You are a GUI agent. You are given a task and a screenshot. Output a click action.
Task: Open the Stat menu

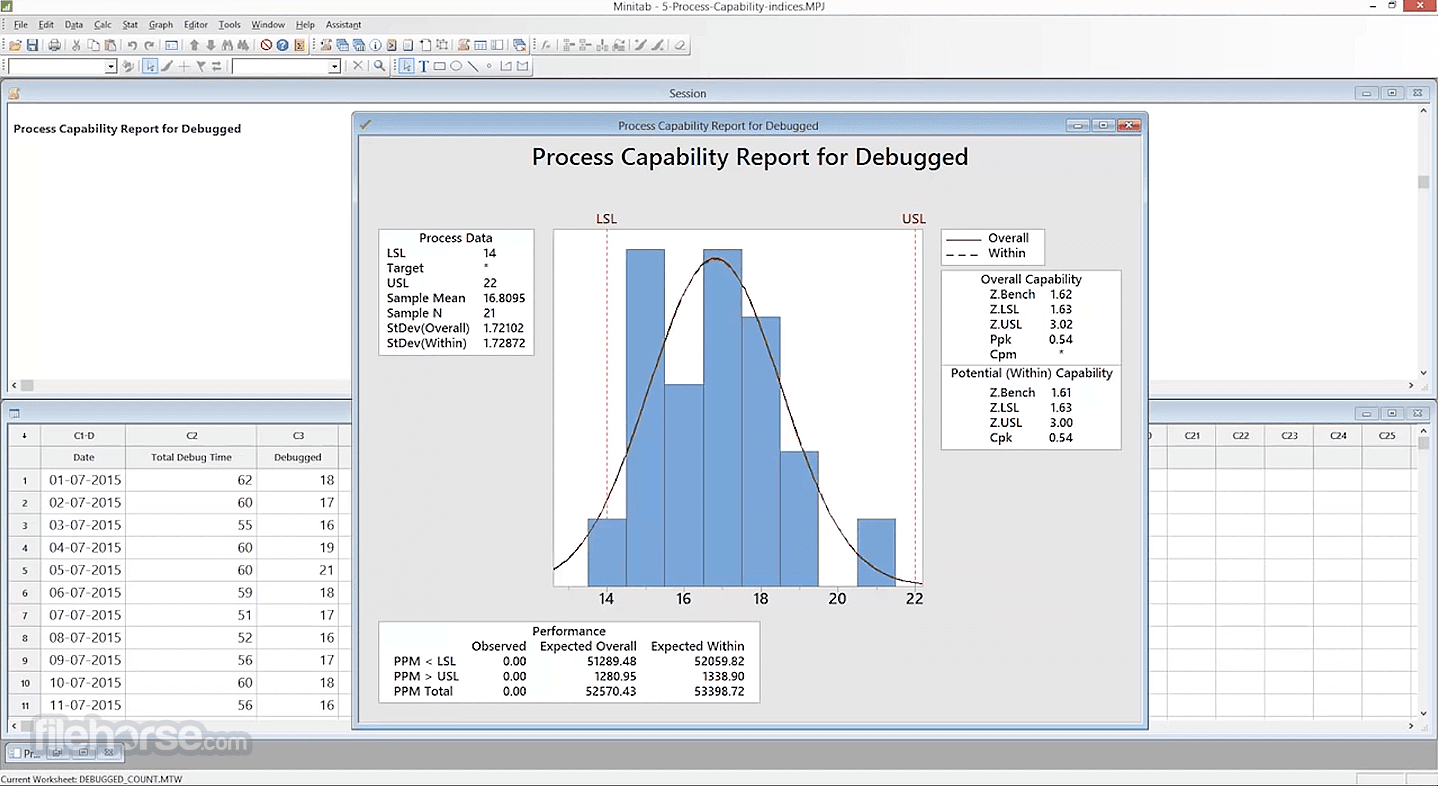tap(132, 24)
